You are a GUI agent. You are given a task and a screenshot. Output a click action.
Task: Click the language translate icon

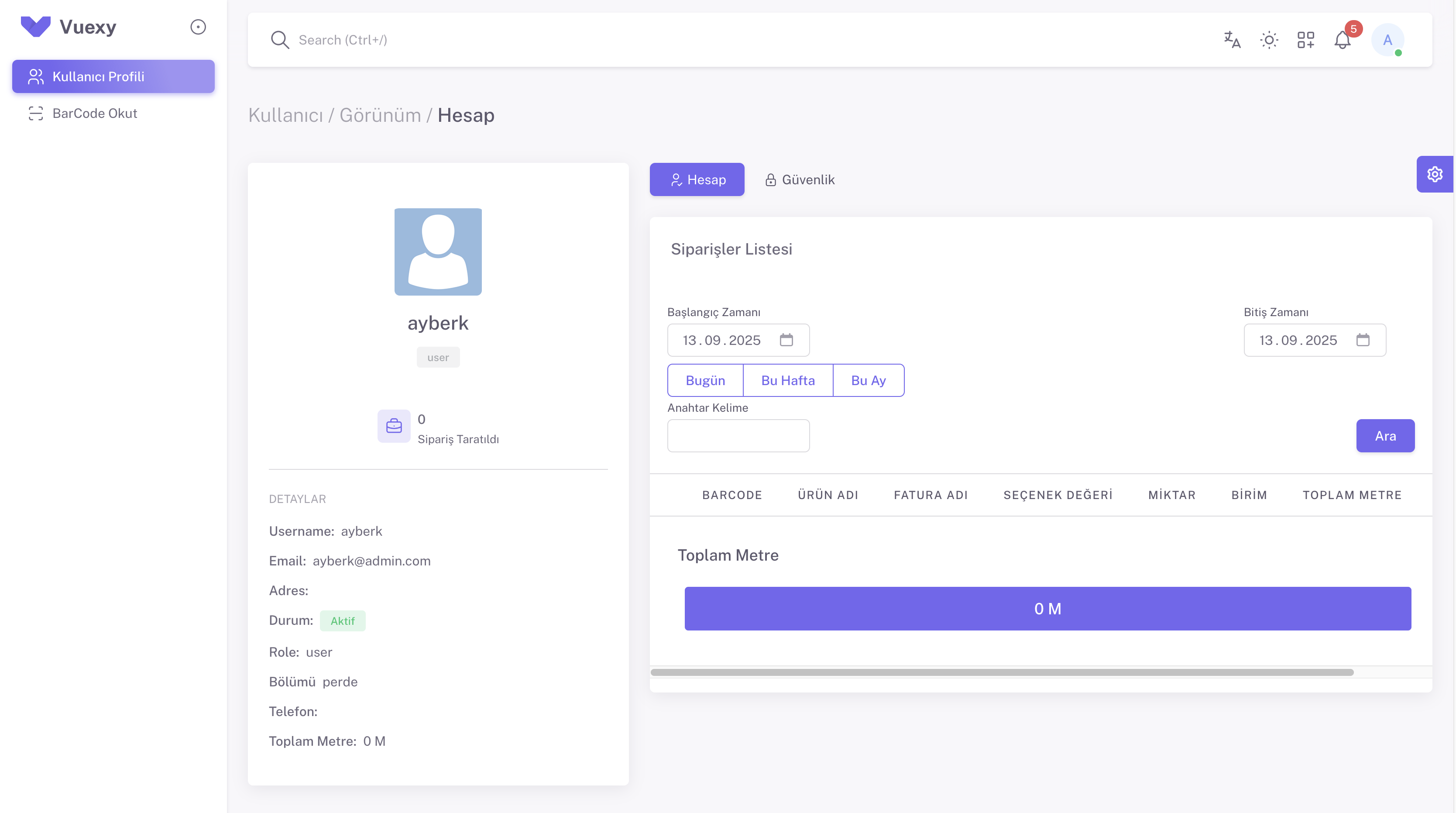point(1232,40)
